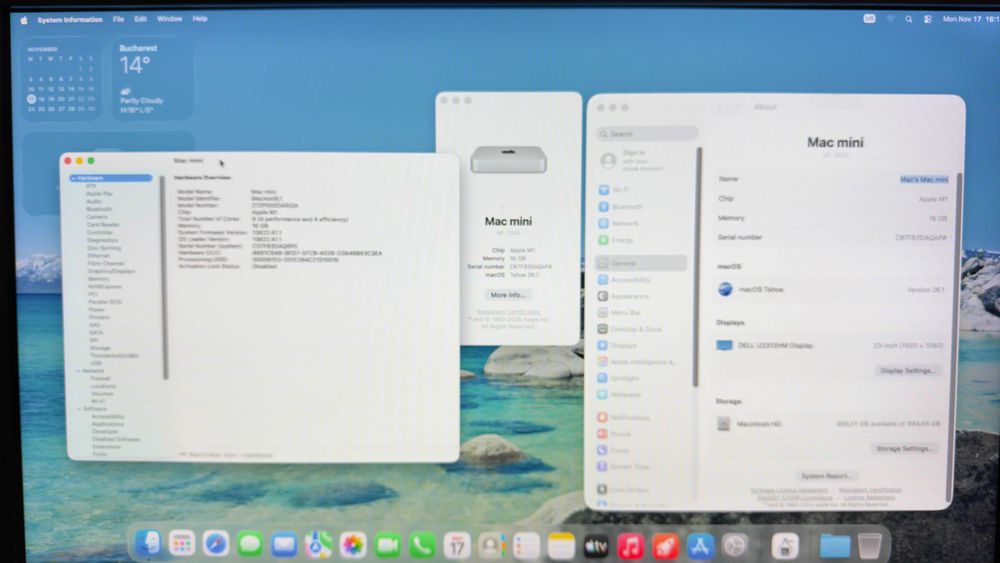This screenshot has width=1000, height=563.
Task: Open the Apple menu
Action: point(24,20)
